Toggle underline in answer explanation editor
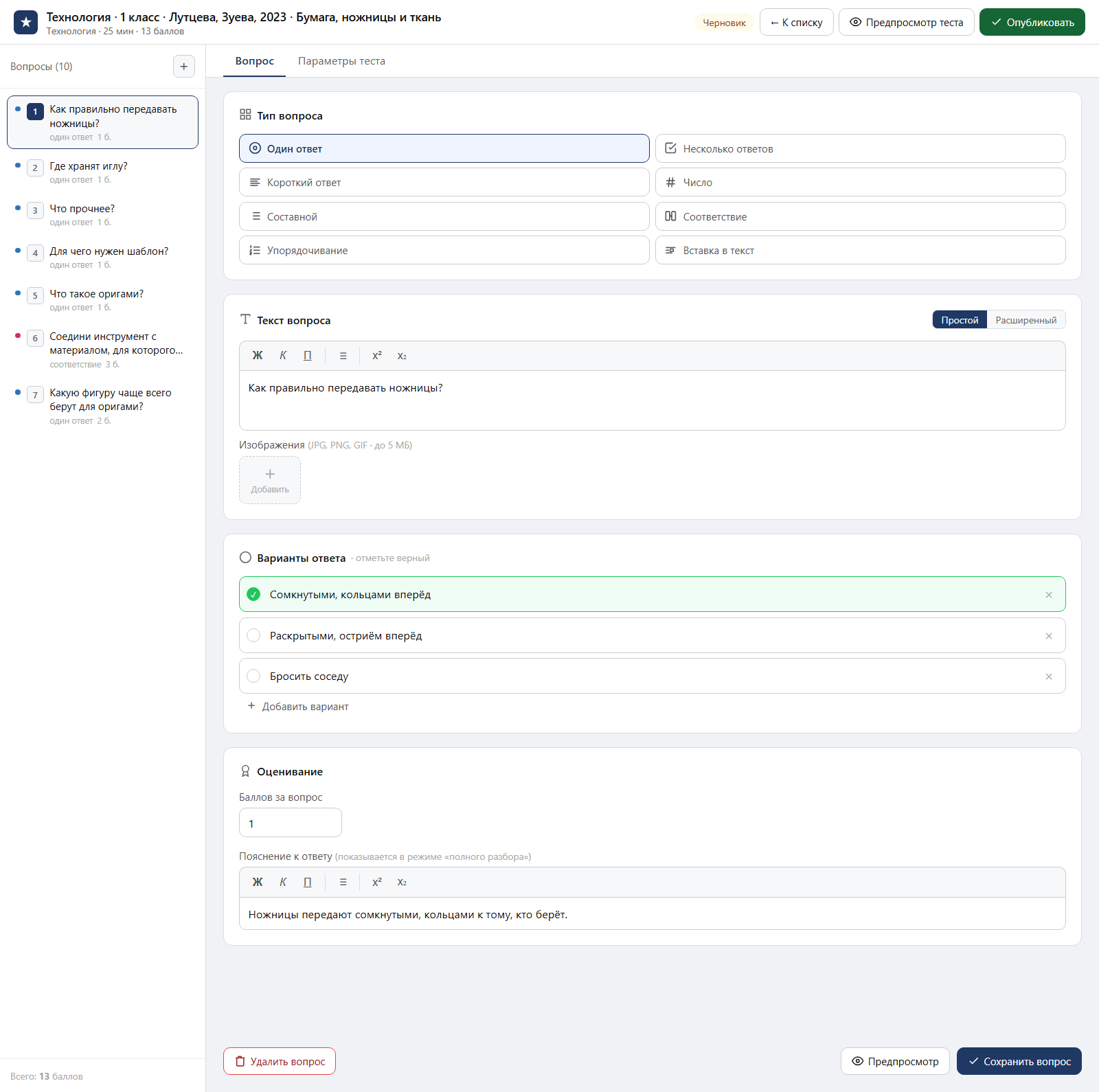The height and width of the screenshot is (1092, 1099). point(308,882)
